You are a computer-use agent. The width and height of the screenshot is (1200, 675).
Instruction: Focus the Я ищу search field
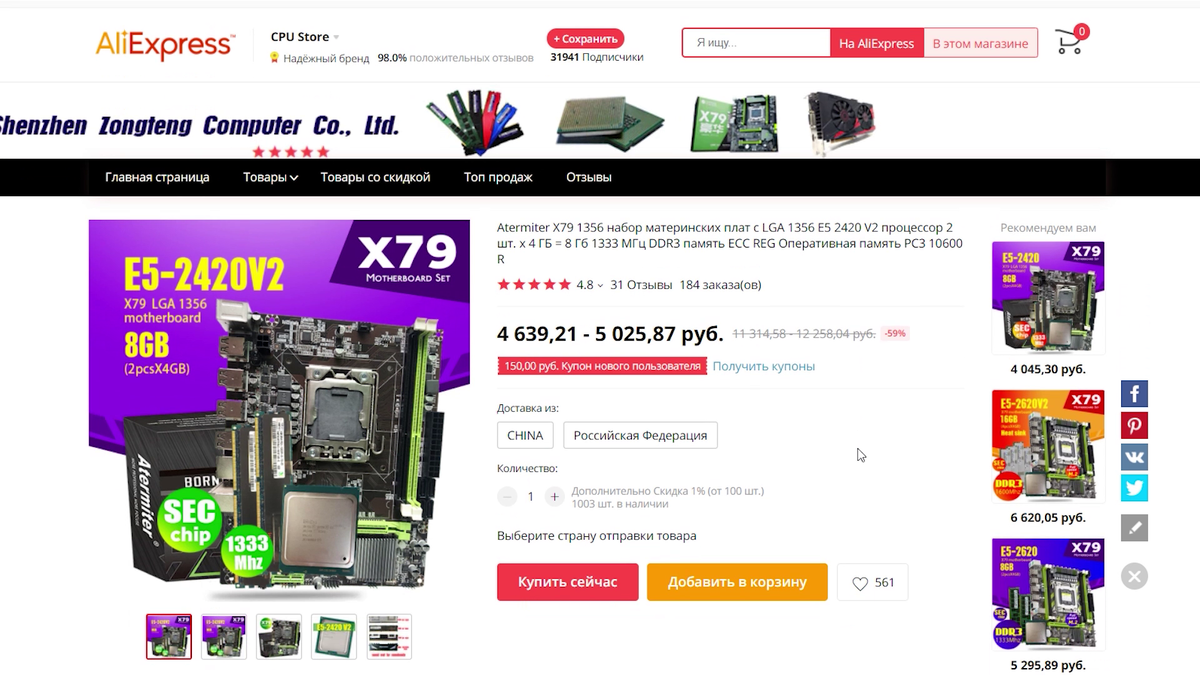[x=757, y=43]
